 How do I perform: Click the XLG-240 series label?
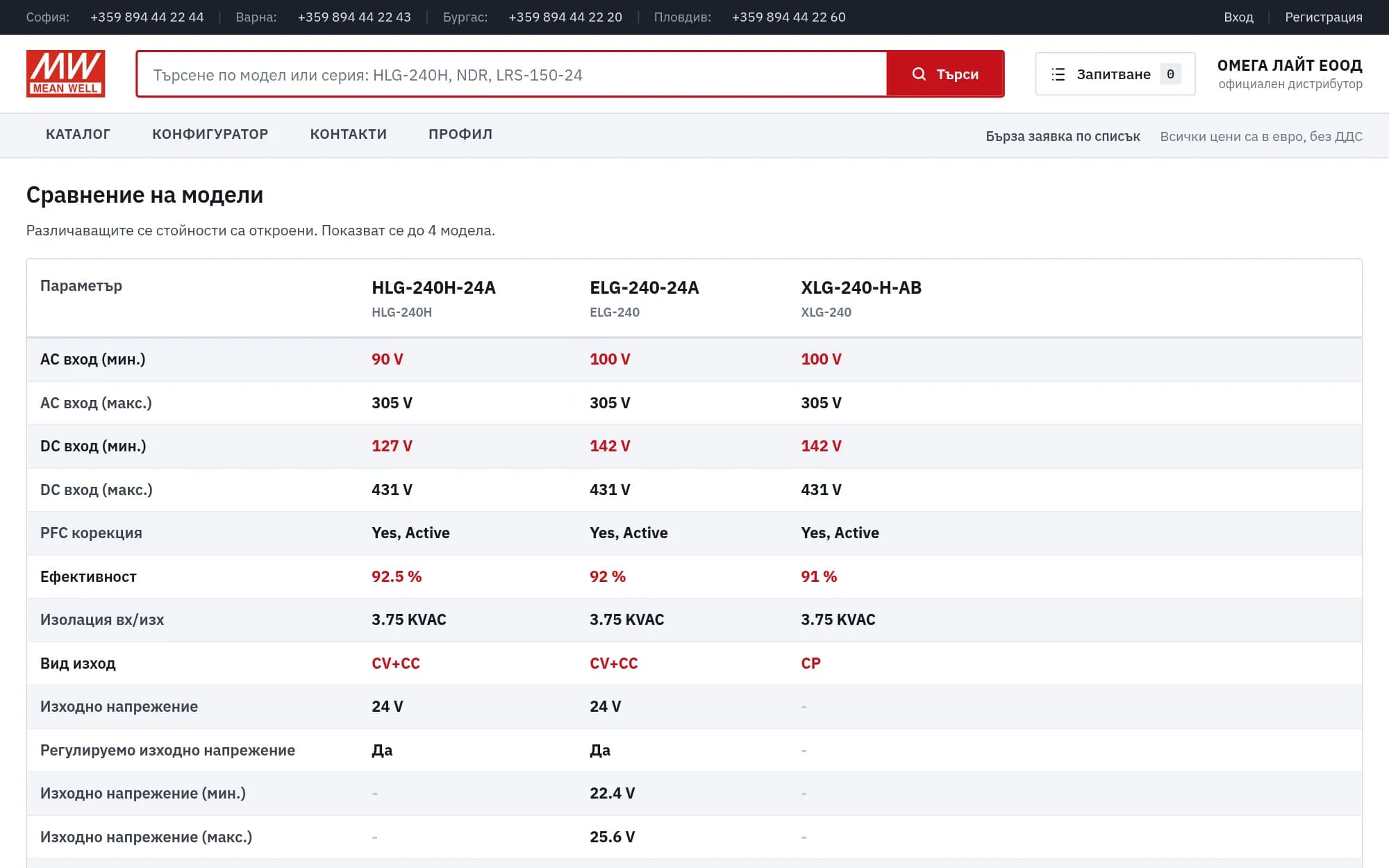826,312
